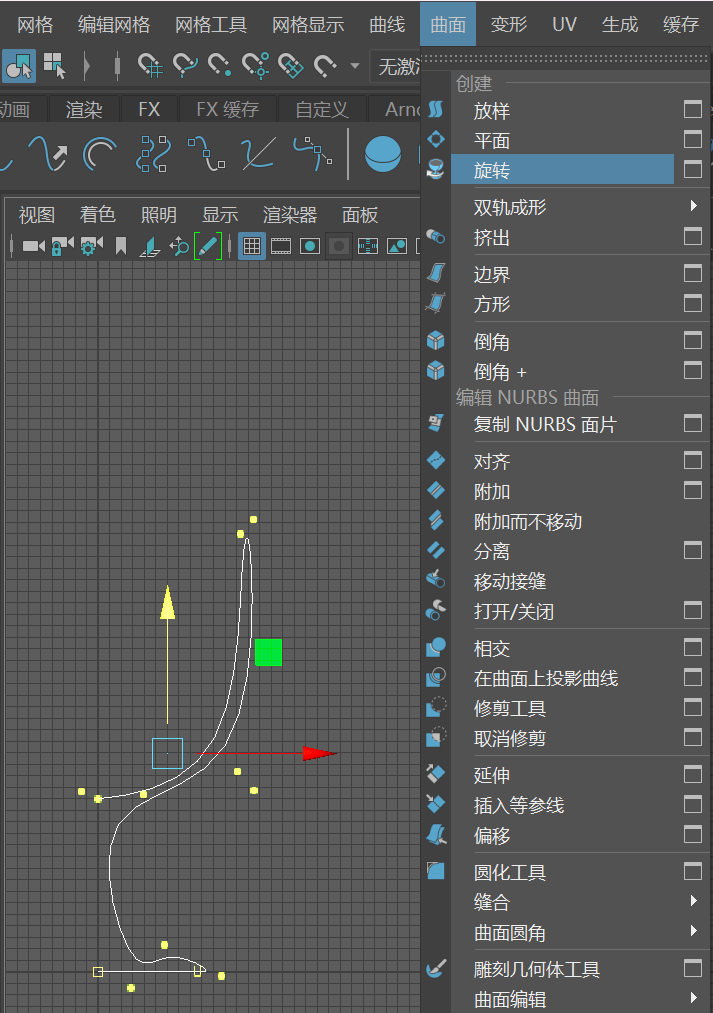Open option box for 放样 (Loft)

click(692, 110)
